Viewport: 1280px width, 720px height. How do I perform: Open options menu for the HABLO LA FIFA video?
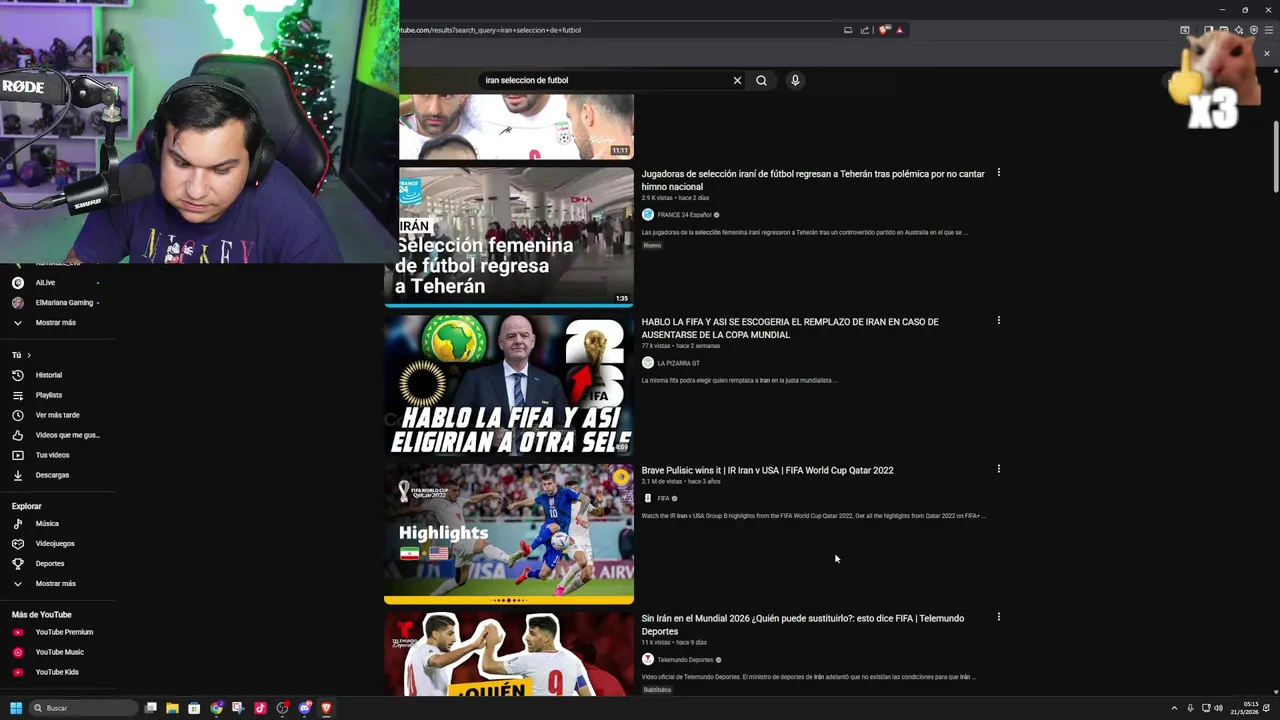pos(998,321)
